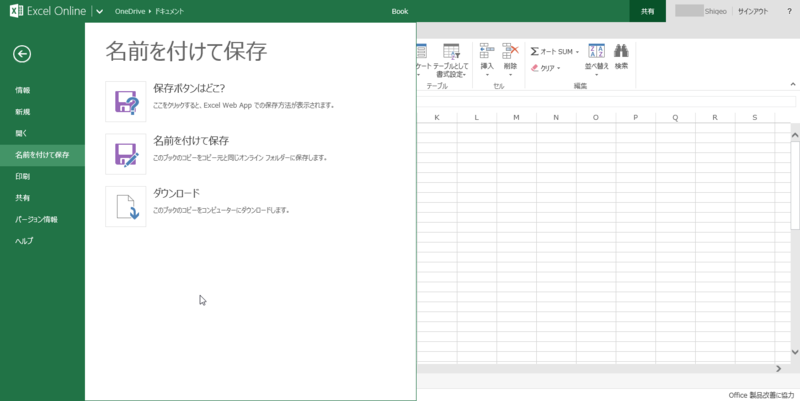Choose the 名前を付けて保存 option heading

point(191,141)
